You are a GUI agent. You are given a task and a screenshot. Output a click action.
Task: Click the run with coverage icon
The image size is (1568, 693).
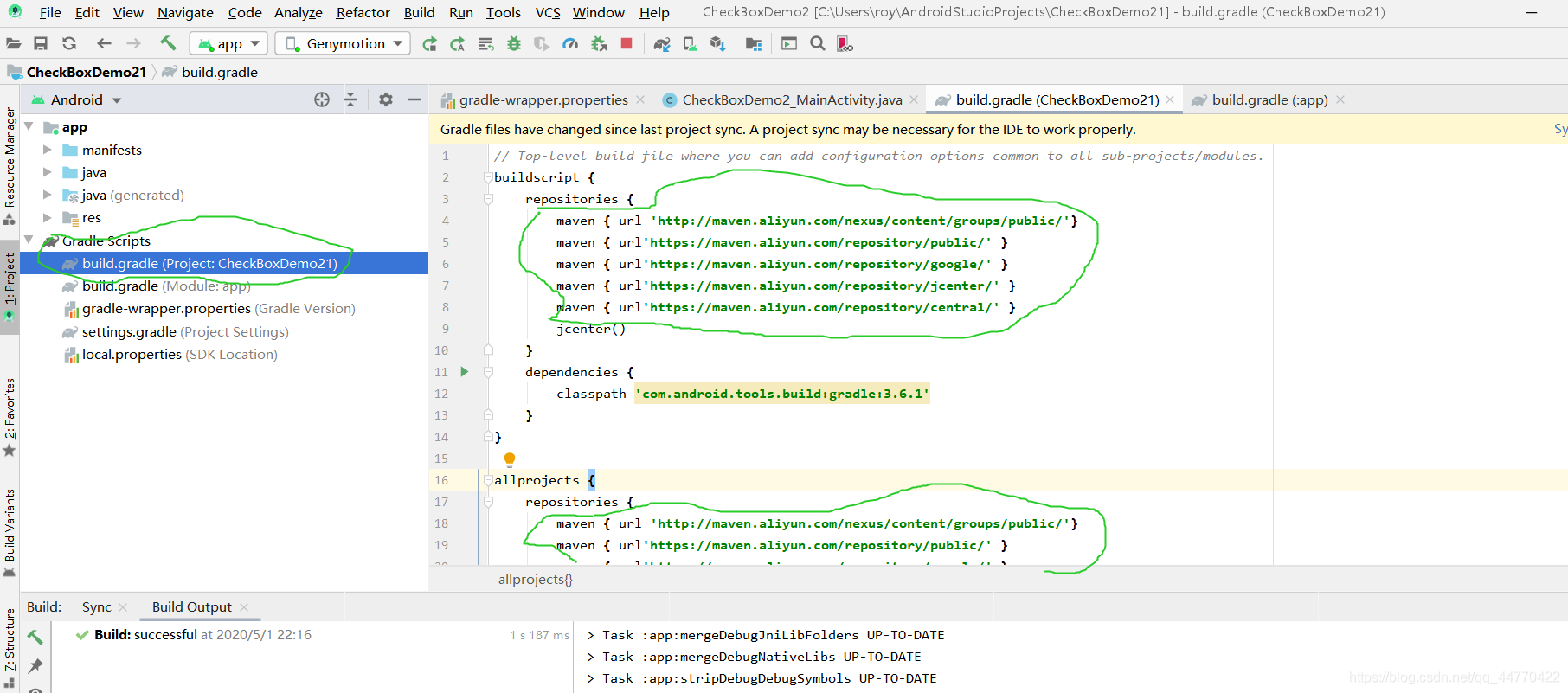point(542,43)
